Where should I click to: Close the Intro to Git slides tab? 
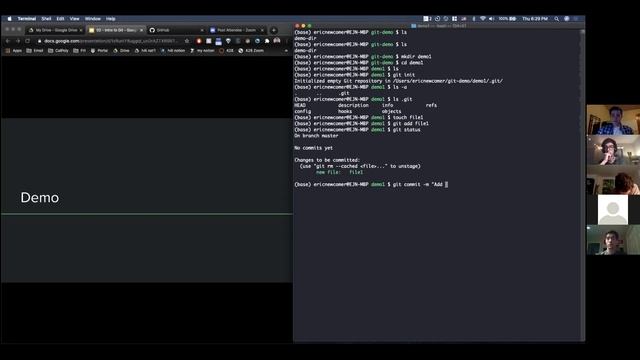coord(141,30)
